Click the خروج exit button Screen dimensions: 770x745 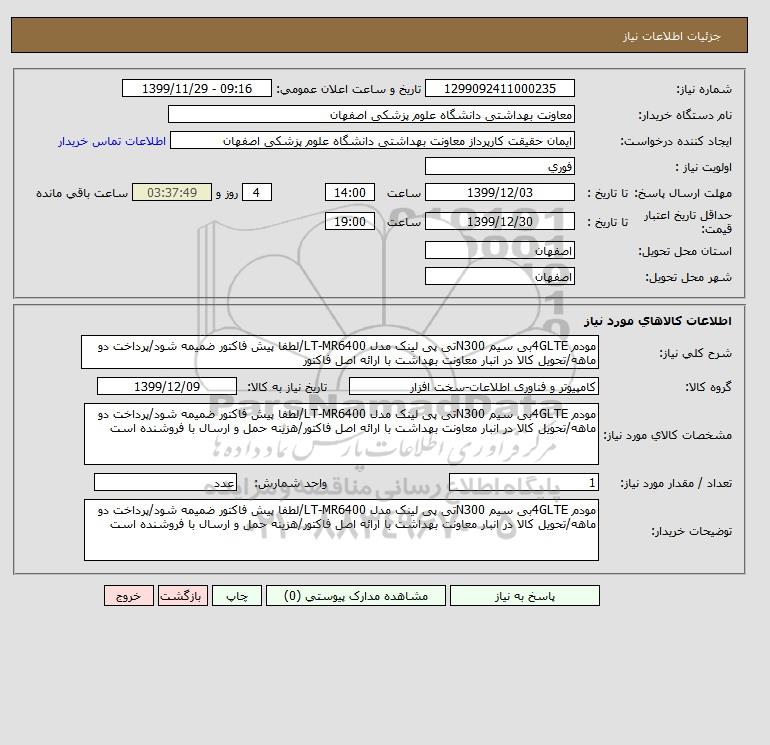pyautogui.click(x=129, y=596)
